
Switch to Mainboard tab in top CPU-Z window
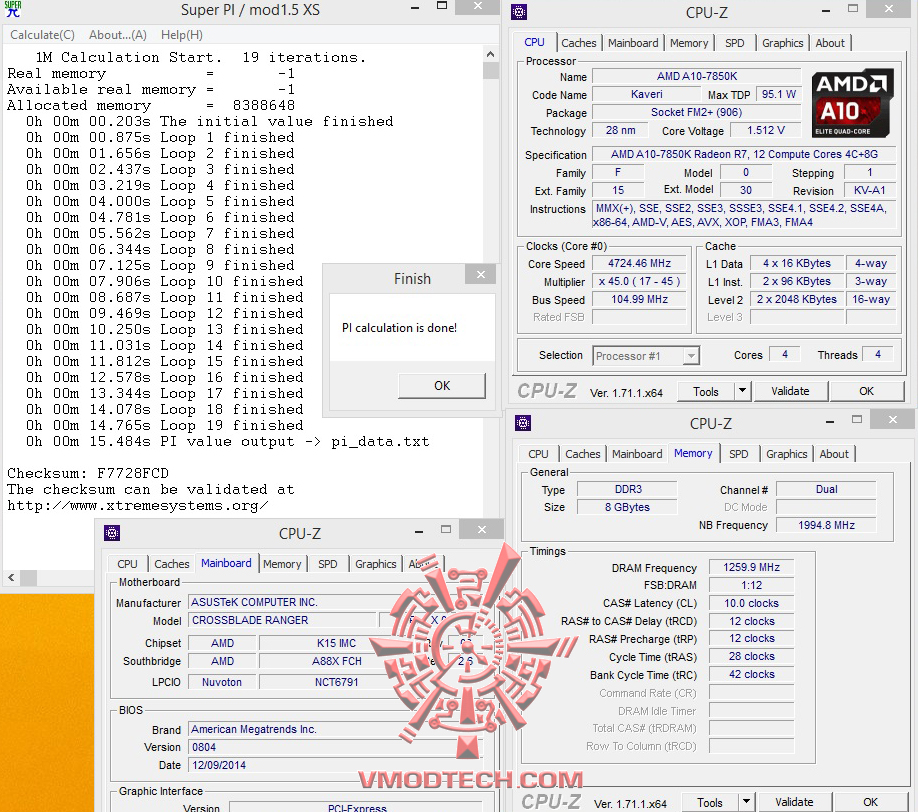(633, 43)
